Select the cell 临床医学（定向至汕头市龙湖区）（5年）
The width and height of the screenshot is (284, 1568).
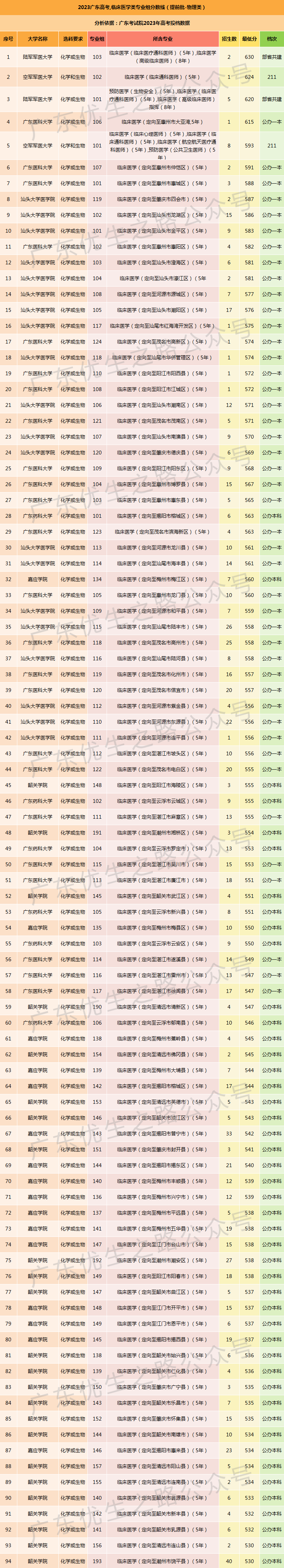click(162, 215)
